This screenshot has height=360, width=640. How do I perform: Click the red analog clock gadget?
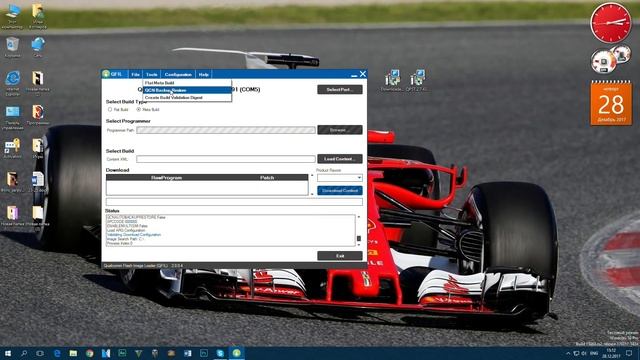[611, 23]
